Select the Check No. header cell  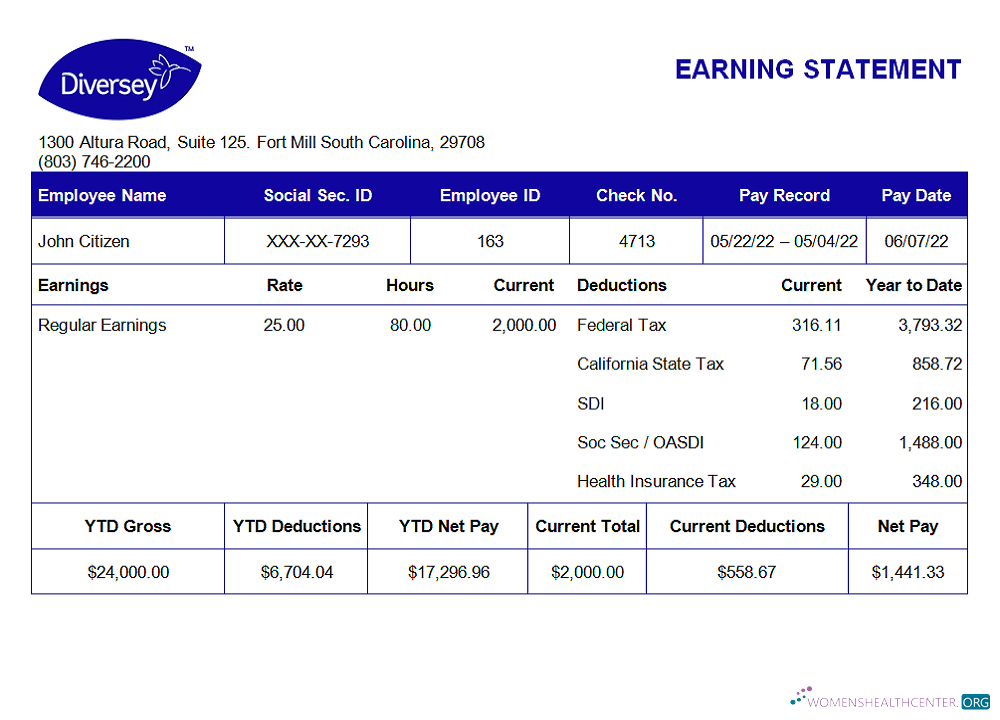pyautogui.click(x=636, y=195)
